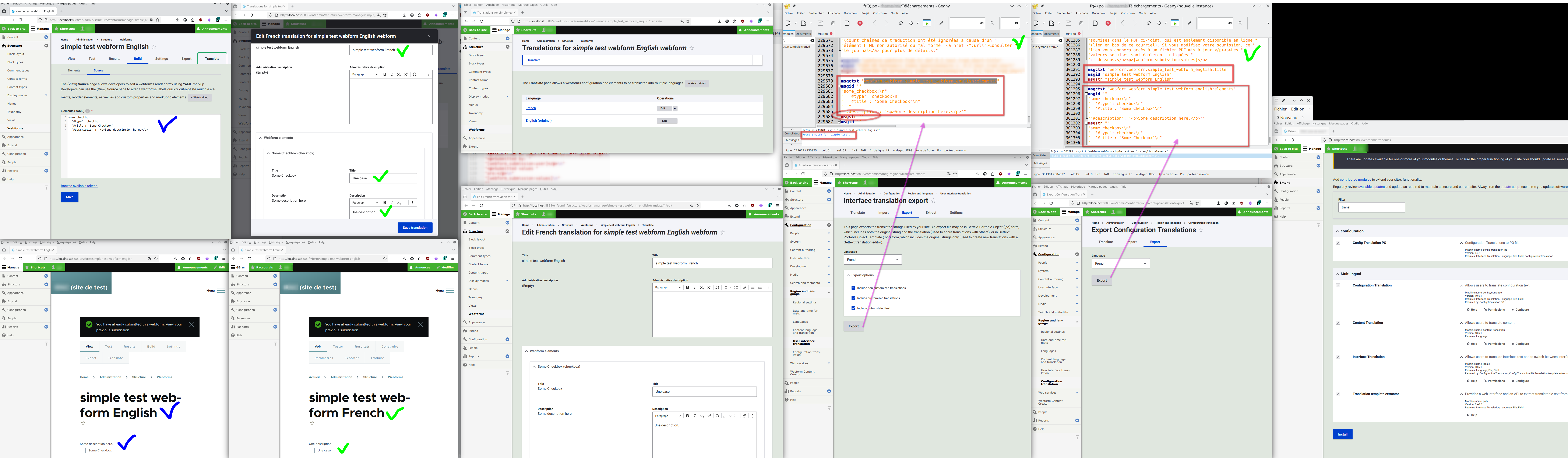Open Extract tab on Interface translation export

point(931,212)
